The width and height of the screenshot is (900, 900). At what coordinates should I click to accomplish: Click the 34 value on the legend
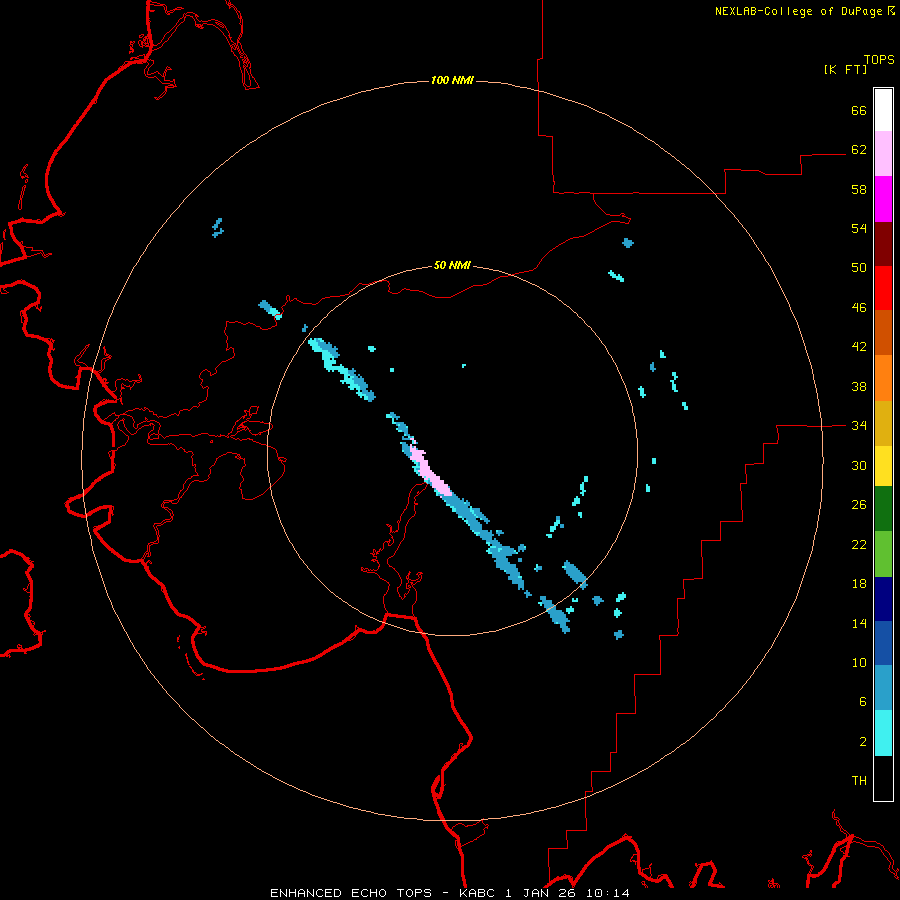click(859, 426)
